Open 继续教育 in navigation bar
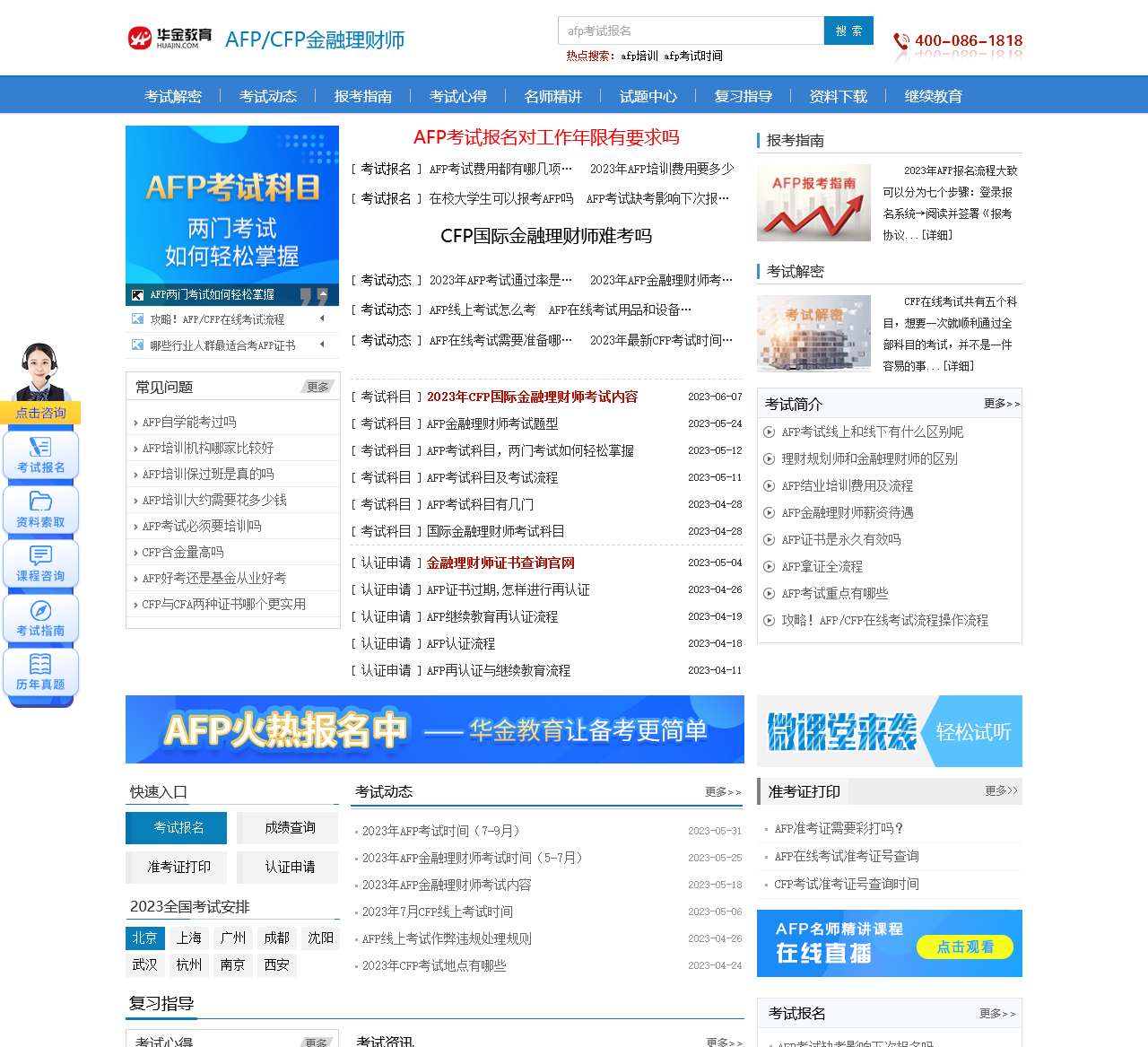Viewport: 1148px width, 1047px height. click(x=934, y=96)
